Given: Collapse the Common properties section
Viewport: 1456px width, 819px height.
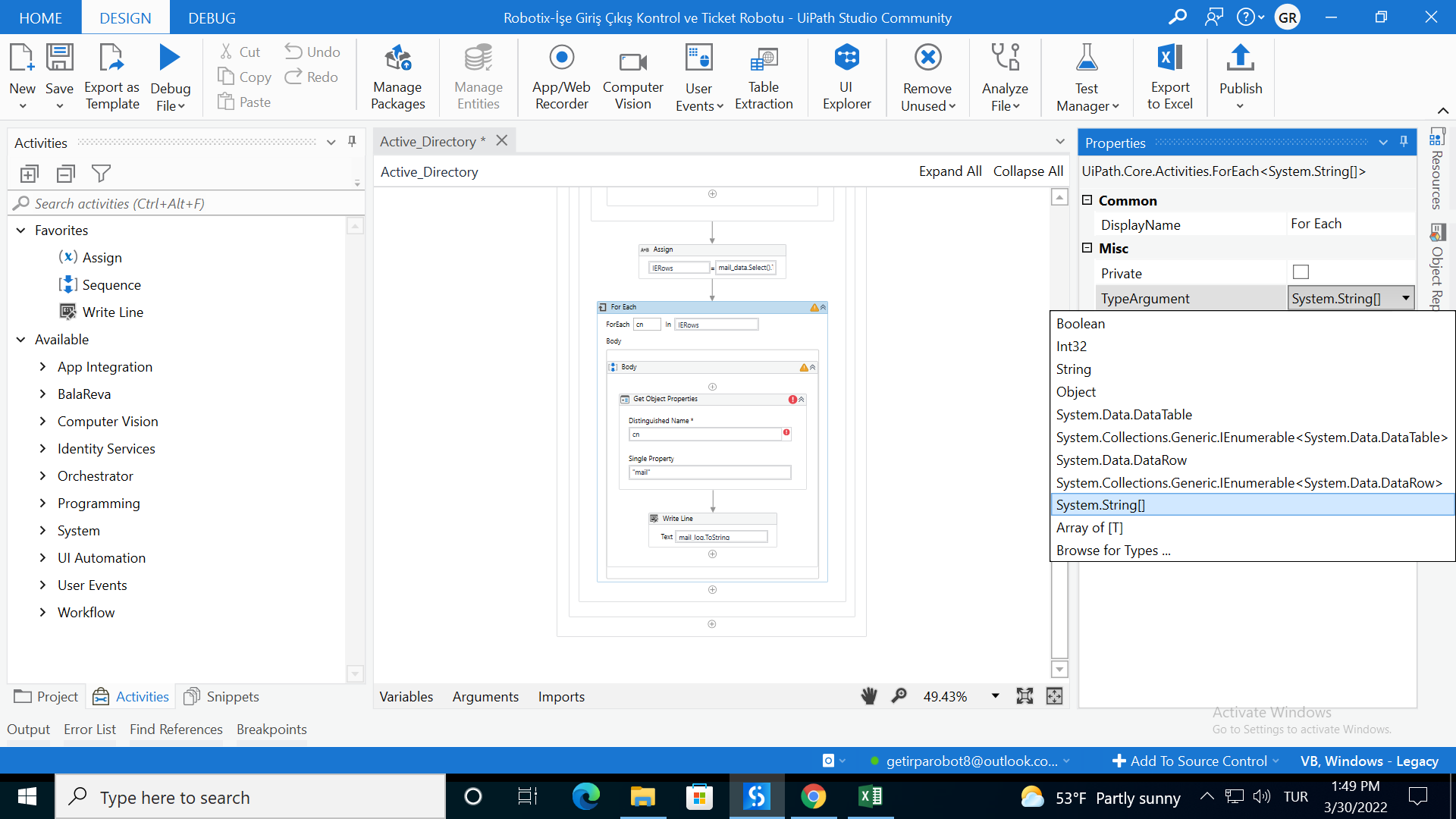Looking at the screenshot, I should click(1087, 200).
